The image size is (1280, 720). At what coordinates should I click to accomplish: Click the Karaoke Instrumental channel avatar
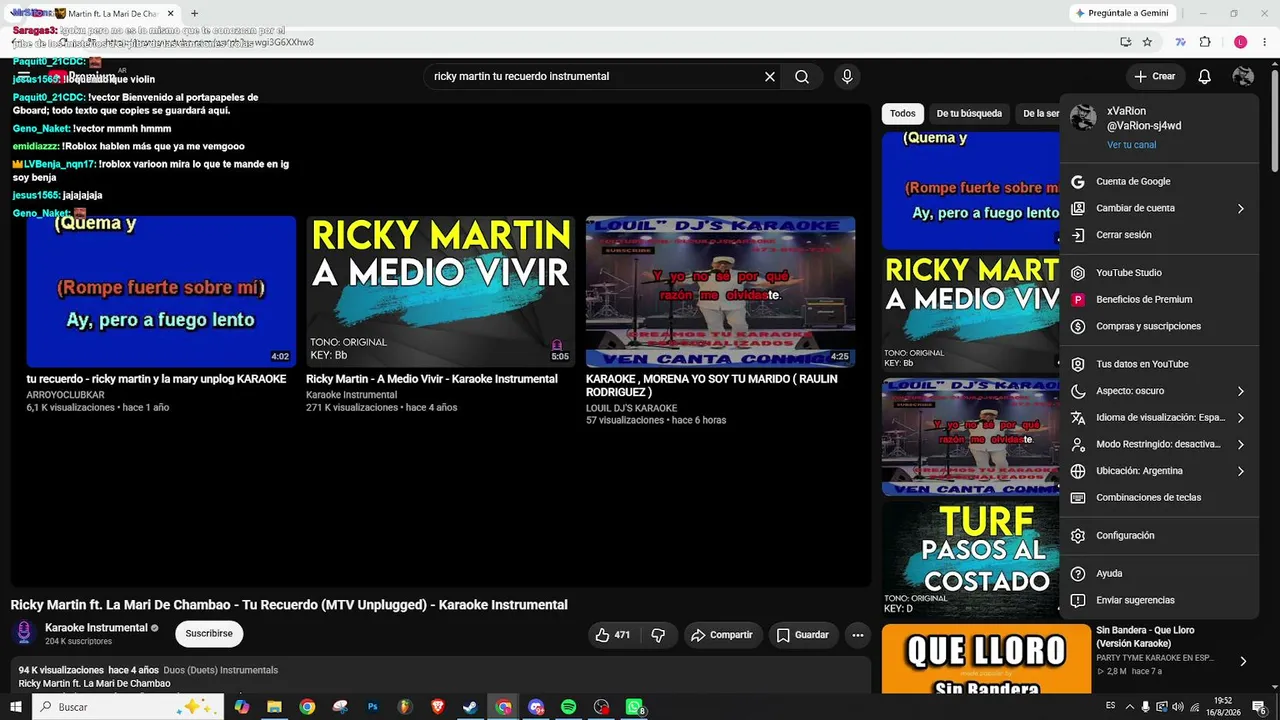pyautogui.click(x=25, y=633)
